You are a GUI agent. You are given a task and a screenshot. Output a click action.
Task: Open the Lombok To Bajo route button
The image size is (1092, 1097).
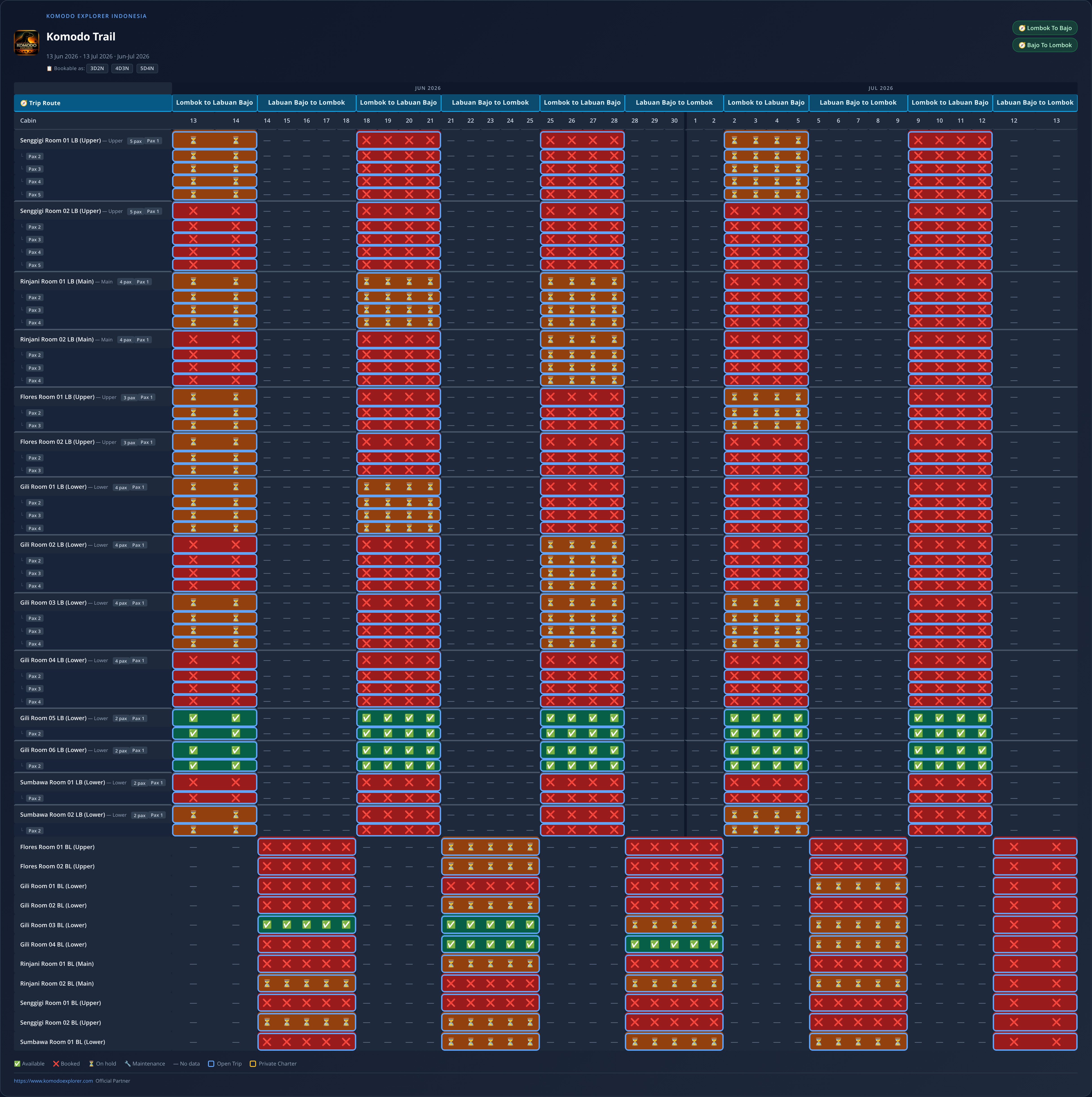[1045, 28]
